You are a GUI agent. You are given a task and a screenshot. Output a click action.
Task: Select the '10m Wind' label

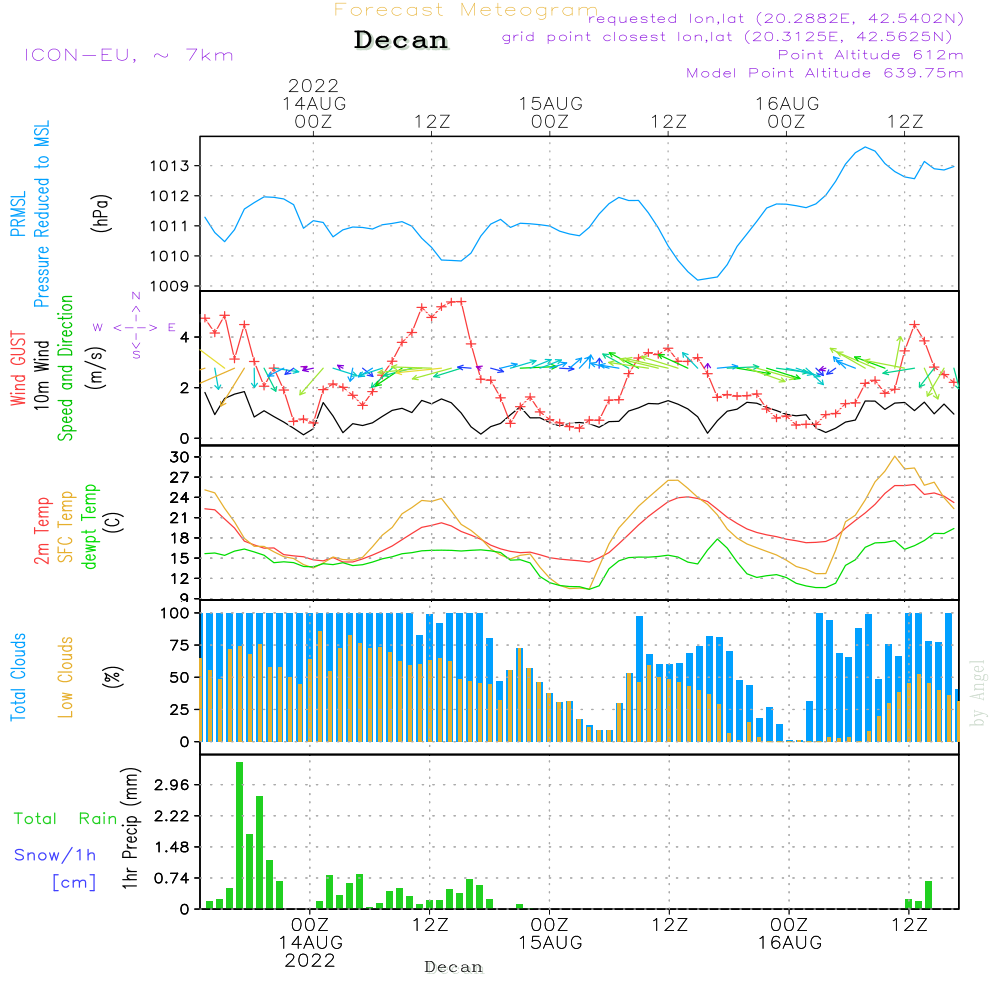click(x=41, y=375)
